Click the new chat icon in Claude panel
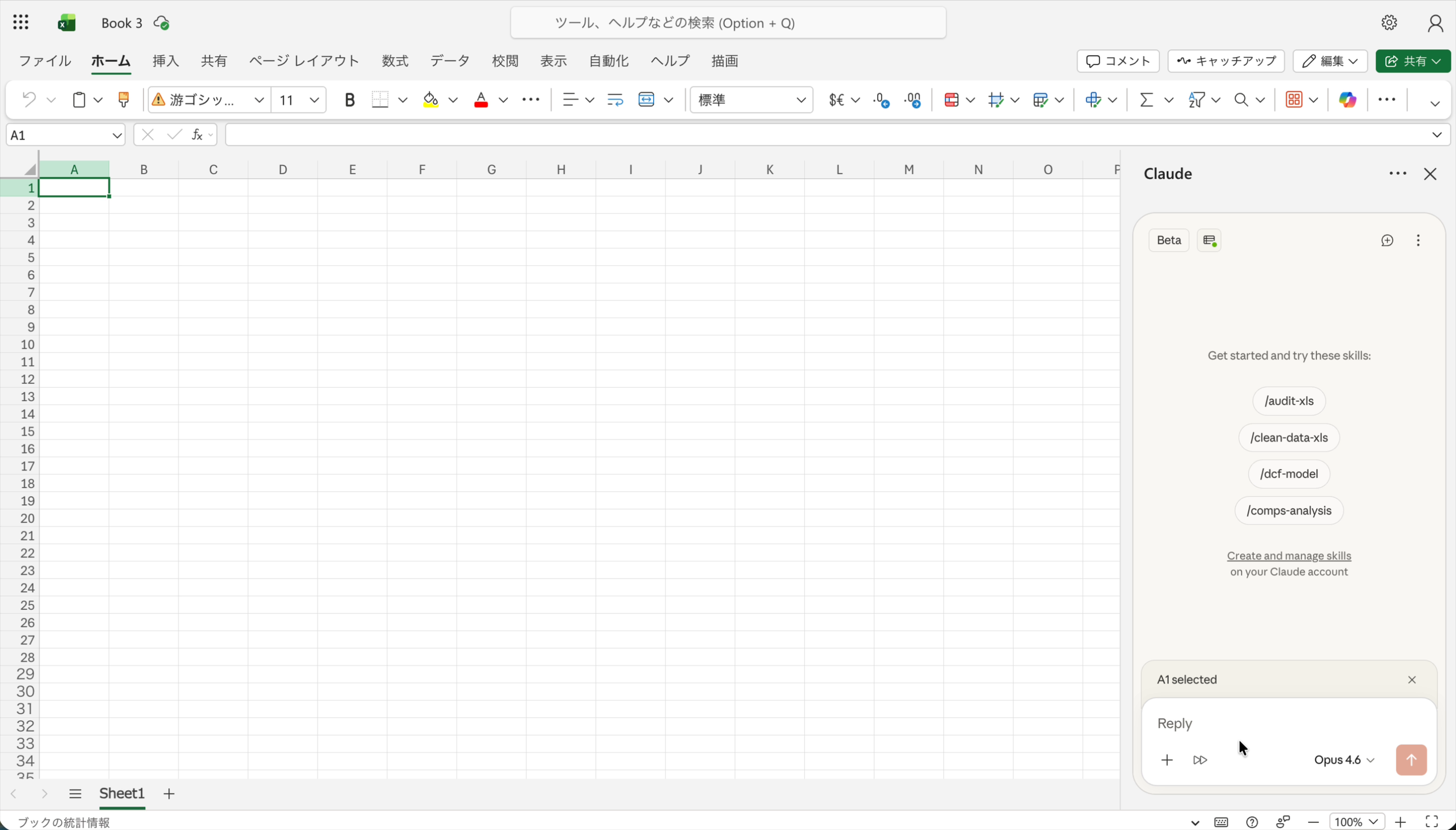Viewport: 1456px width, 830px height. pos(1386,240)
